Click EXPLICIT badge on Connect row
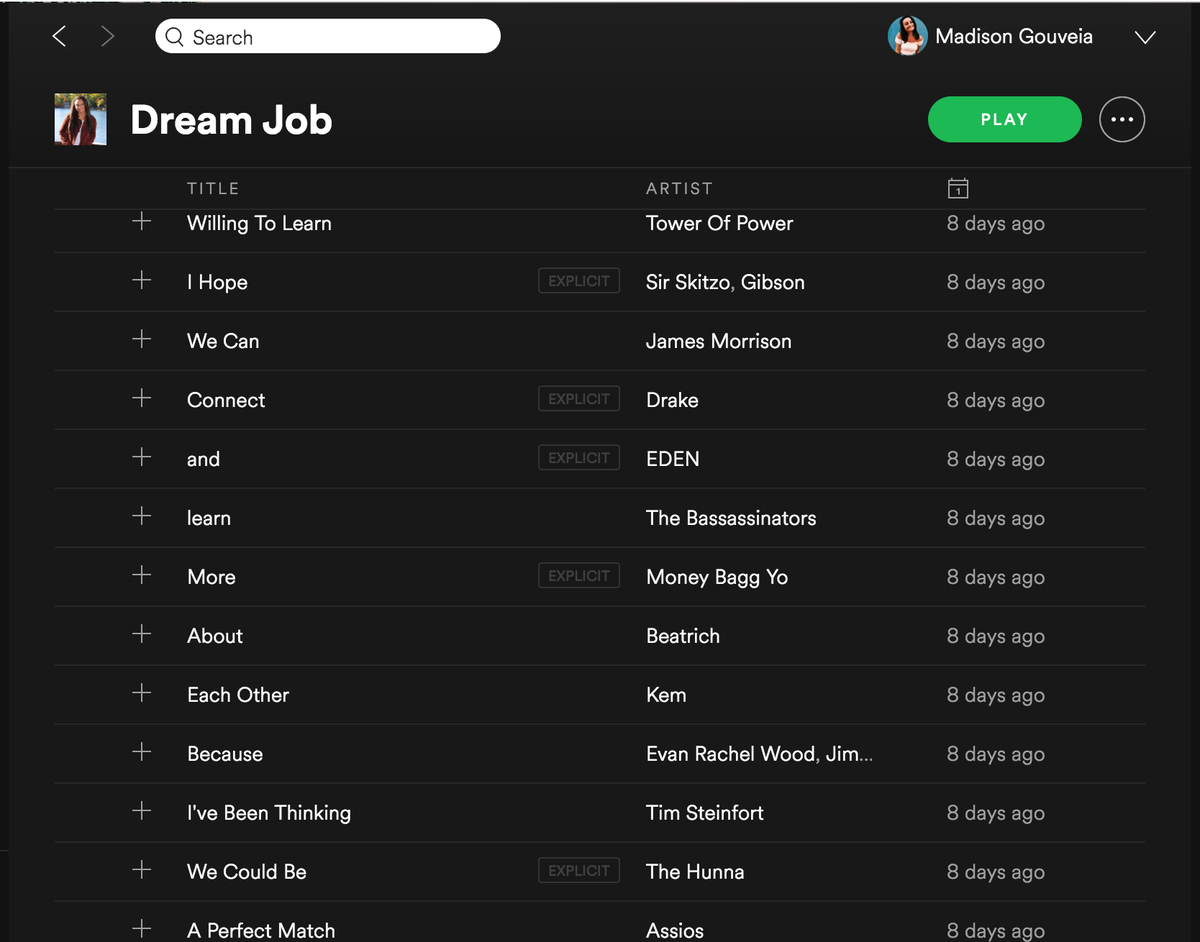The width and height of the screenshot is (1200, 942). point(579,399)
